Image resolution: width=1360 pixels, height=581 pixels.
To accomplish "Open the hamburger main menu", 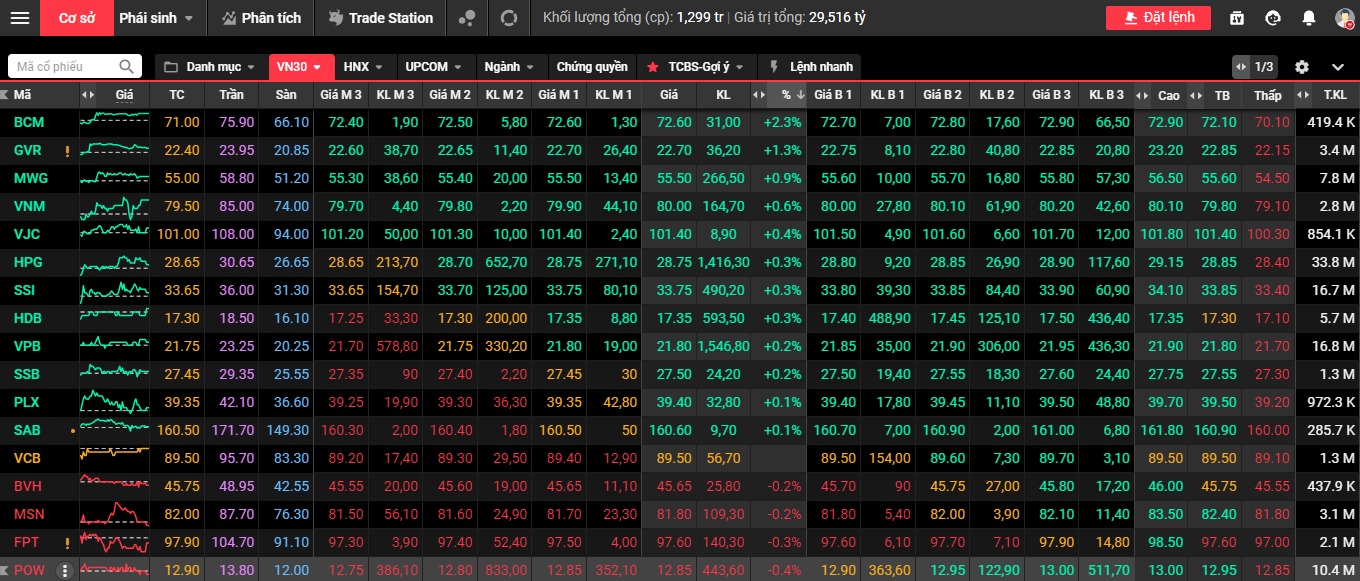I will [x=20, y=18].
